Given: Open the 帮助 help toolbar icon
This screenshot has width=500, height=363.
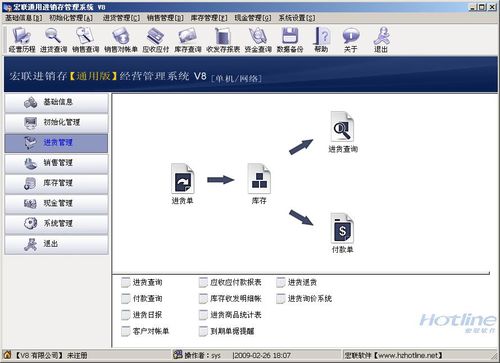Looking at the screenshot, I should coord(321,40).
